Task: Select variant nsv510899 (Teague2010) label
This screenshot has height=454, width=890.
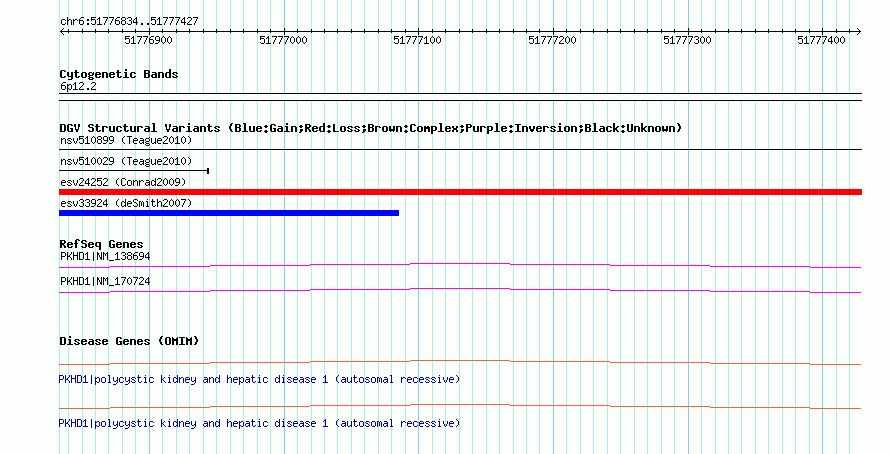Action: tap(126, 140)
